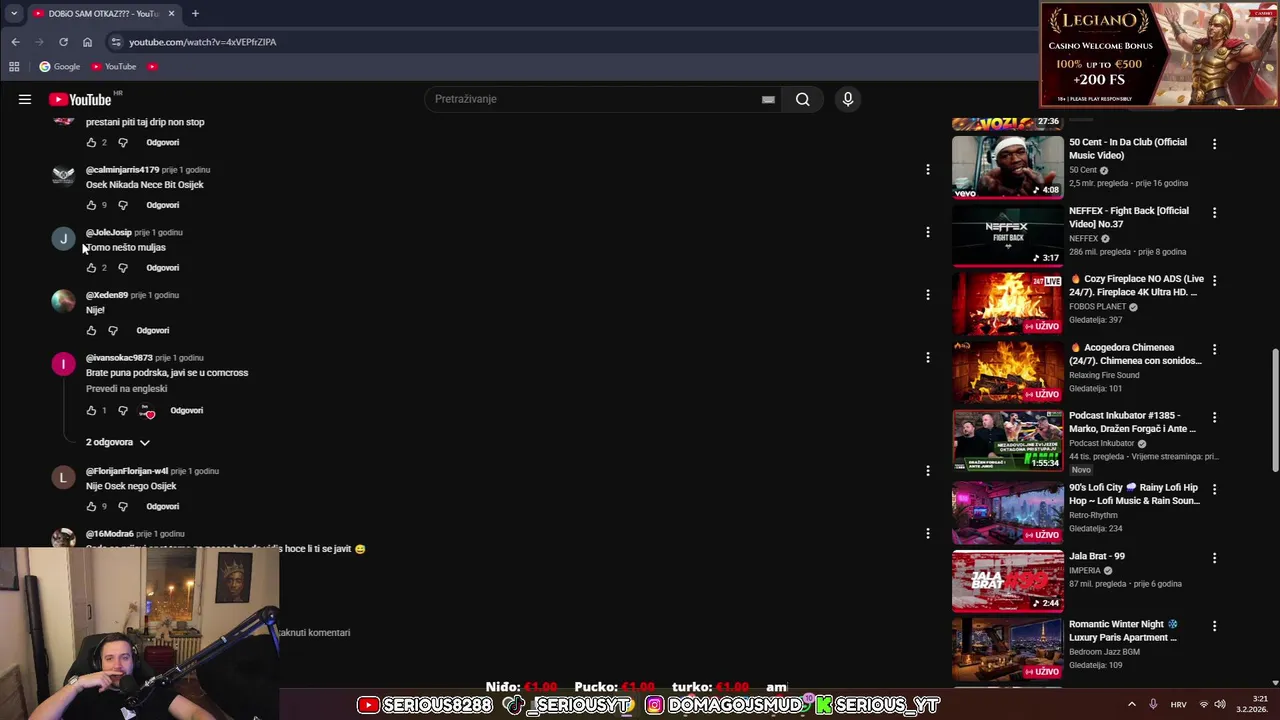Open a new browser tab
This screenshot has width=1280, height=720.
point(195,13)
